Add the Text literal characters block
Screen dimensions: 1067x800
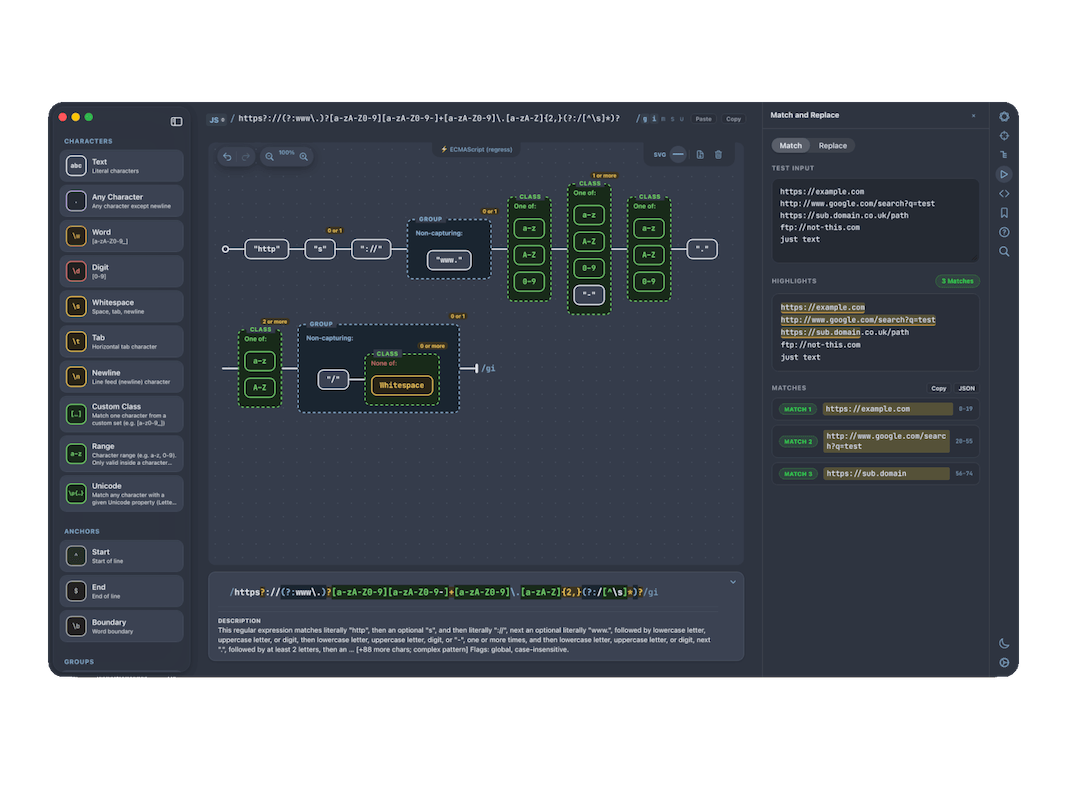(x=122, y=166)
